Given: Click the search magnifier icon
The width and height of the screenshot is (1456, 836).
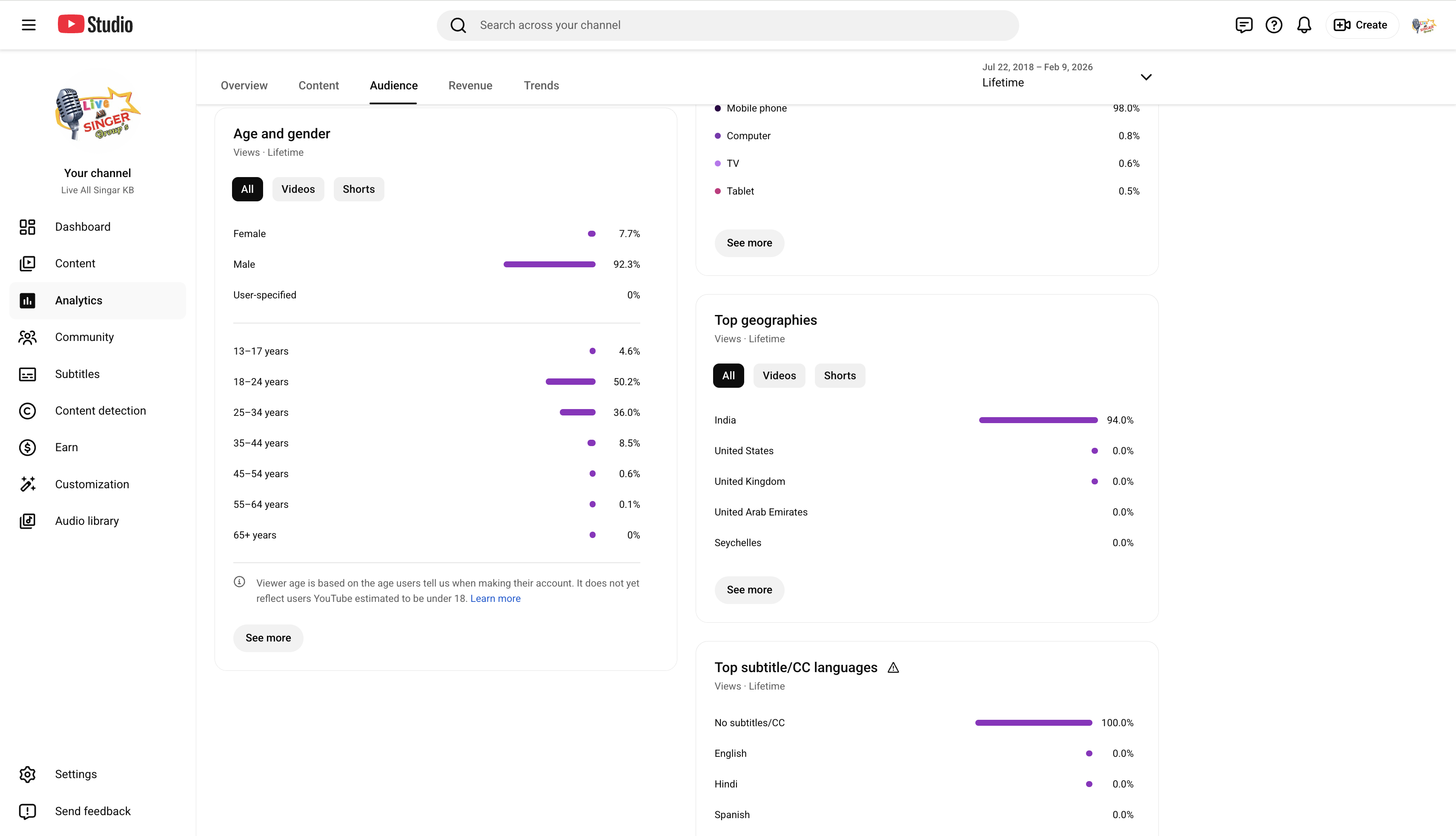Looking at the screenshot, I should [458, 25].
